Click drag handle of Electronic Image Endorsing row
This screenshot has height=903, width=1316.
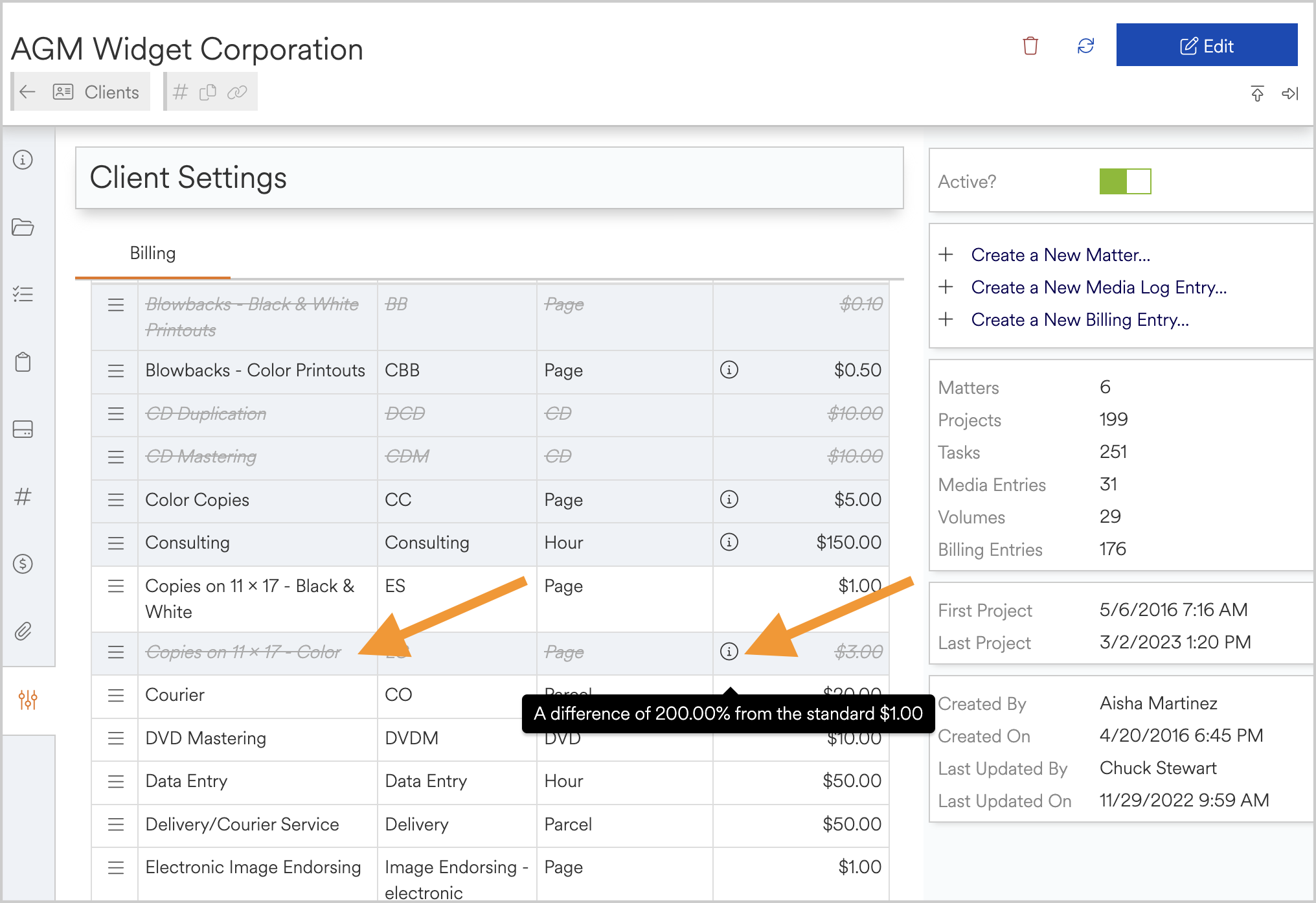tap(116, 867)
